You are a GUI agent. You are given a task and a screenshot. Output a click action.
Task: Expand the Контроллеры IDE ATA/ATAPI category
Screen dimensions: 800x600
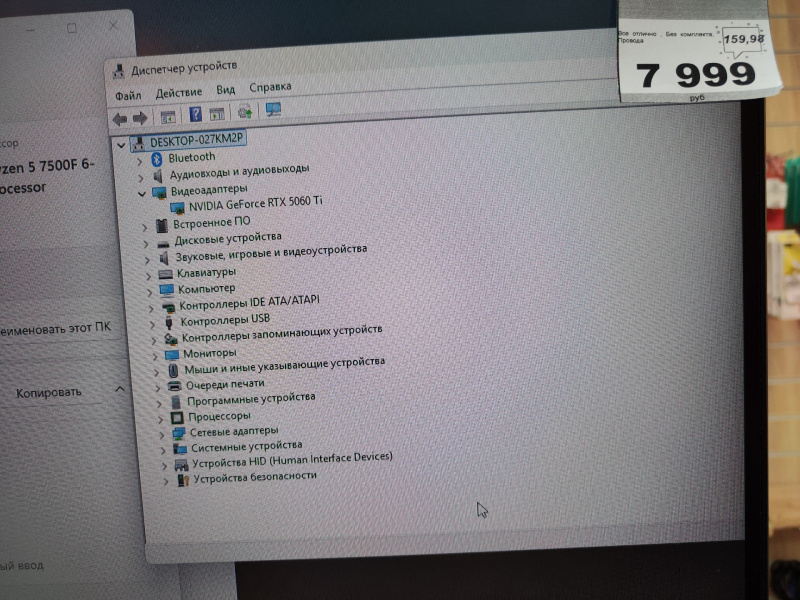[x=151, y=308]
